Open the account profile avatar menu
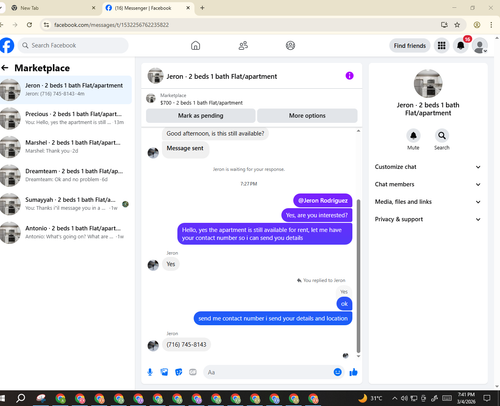500x406 pixels. 480,46
